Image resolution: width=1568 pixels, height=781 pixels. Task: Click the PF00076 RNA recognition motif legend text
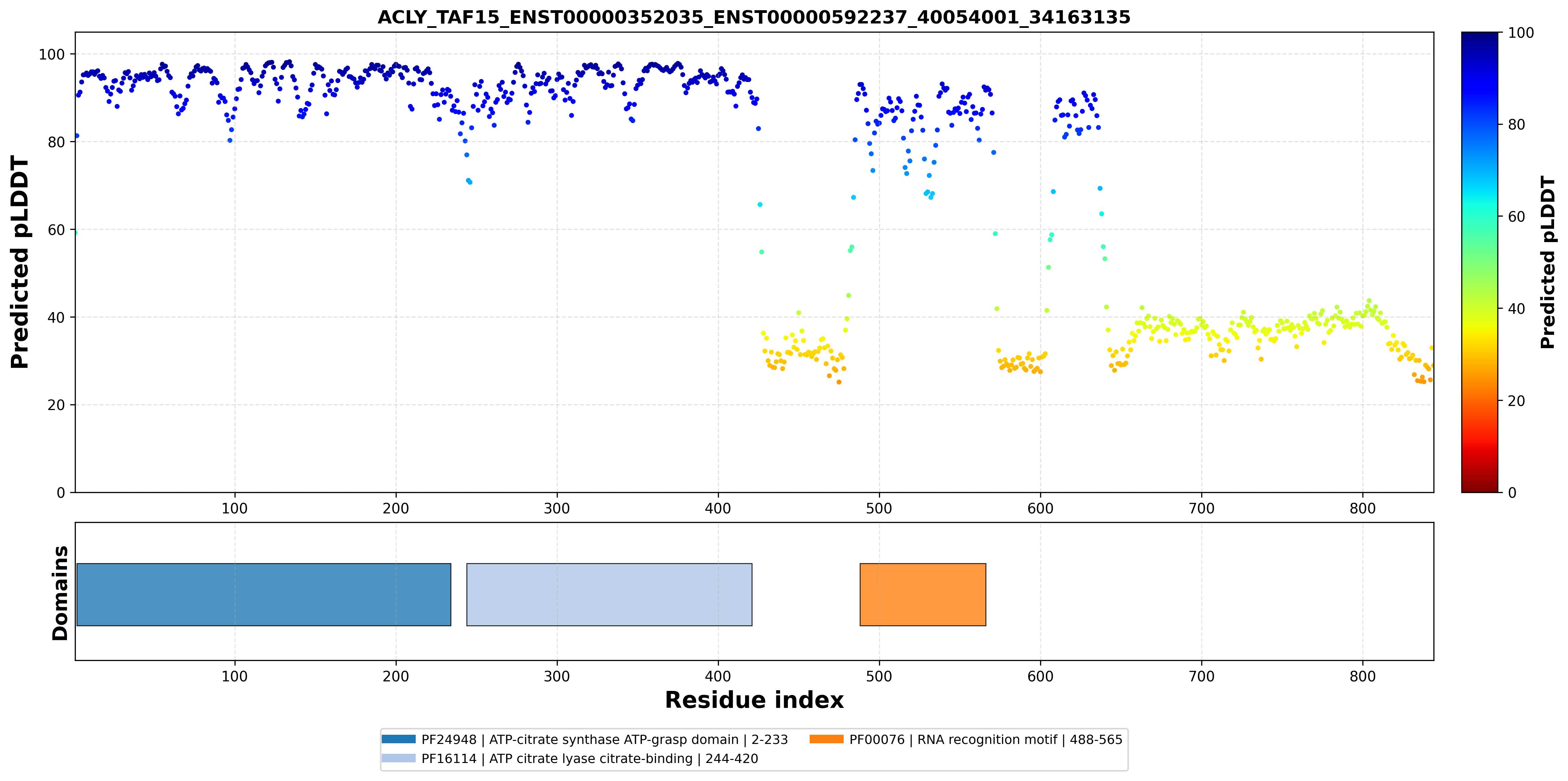point(985,740)
